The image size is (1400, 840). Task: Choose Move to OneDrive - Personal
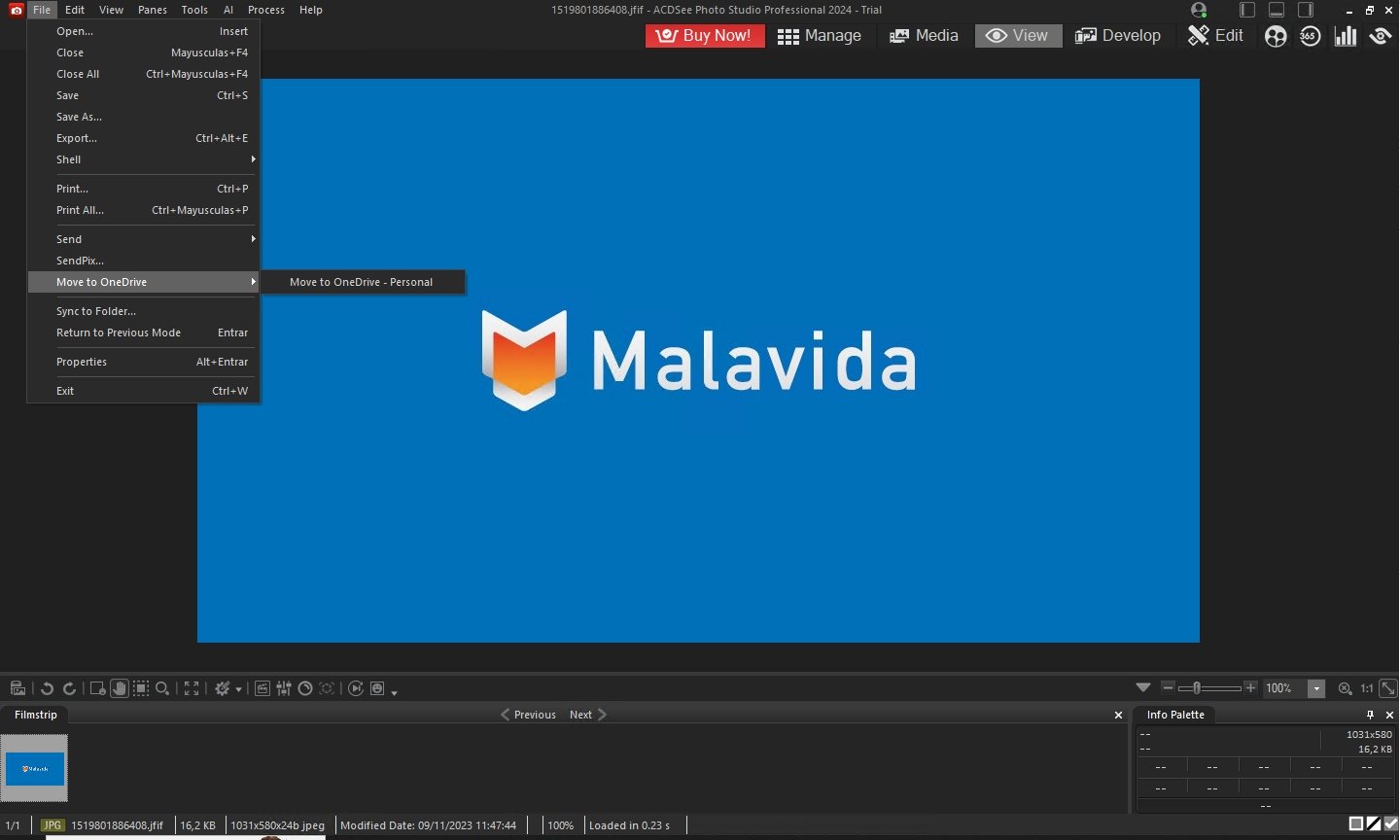(362, 282)
